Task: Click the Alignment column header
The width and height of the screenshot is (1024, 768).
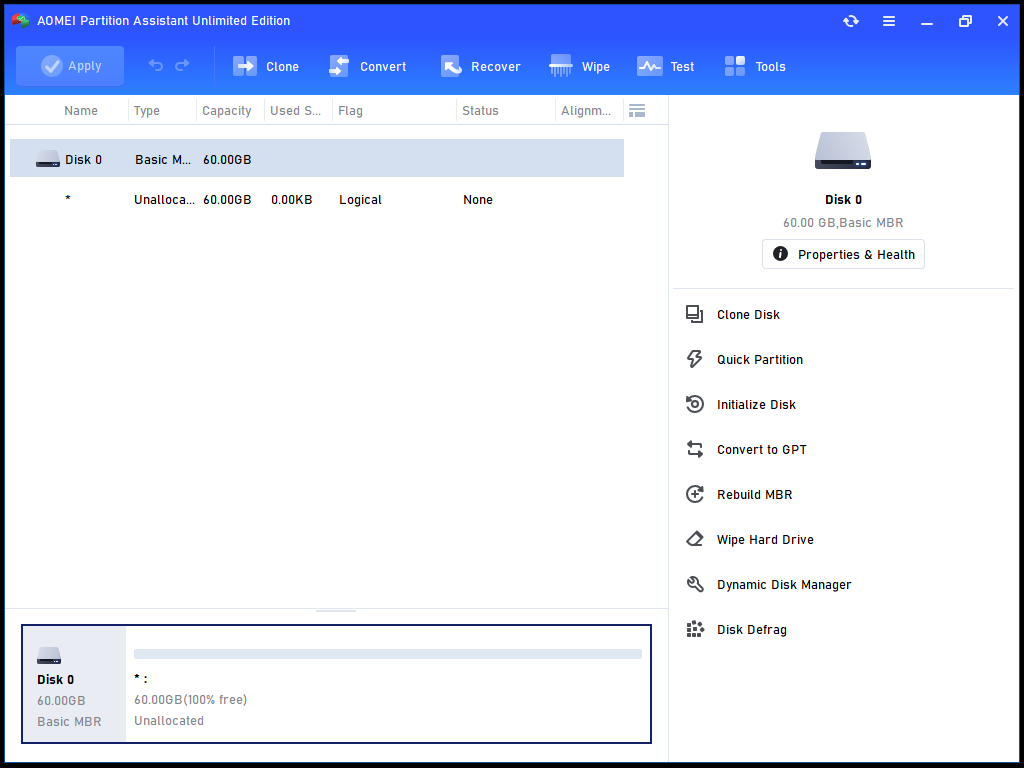Action: (x=586, y=110)
